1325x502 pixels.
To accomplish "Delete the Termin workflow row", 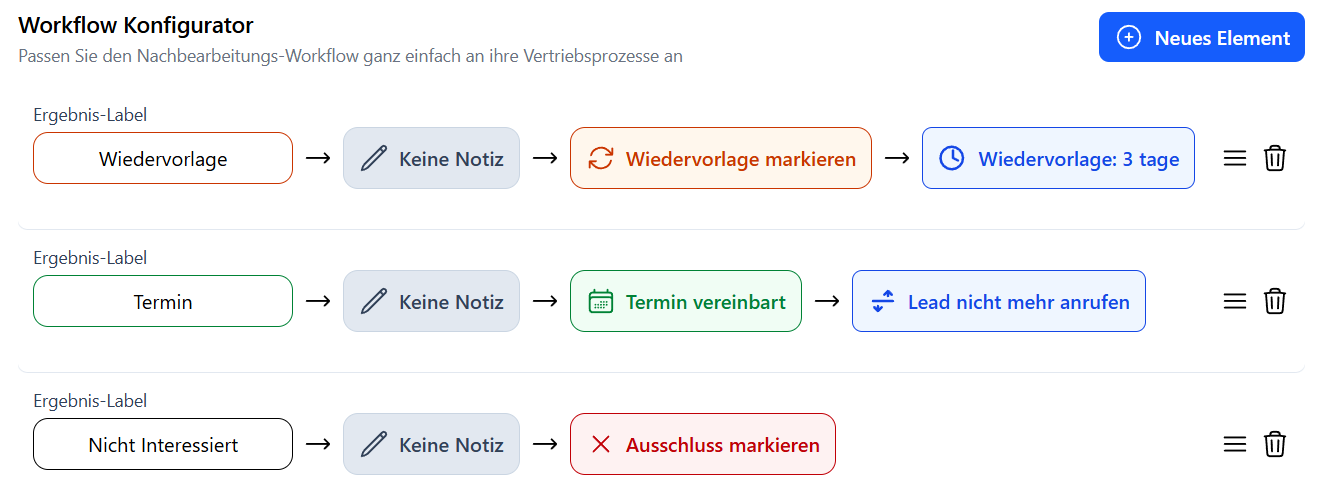I will 1275,301.
